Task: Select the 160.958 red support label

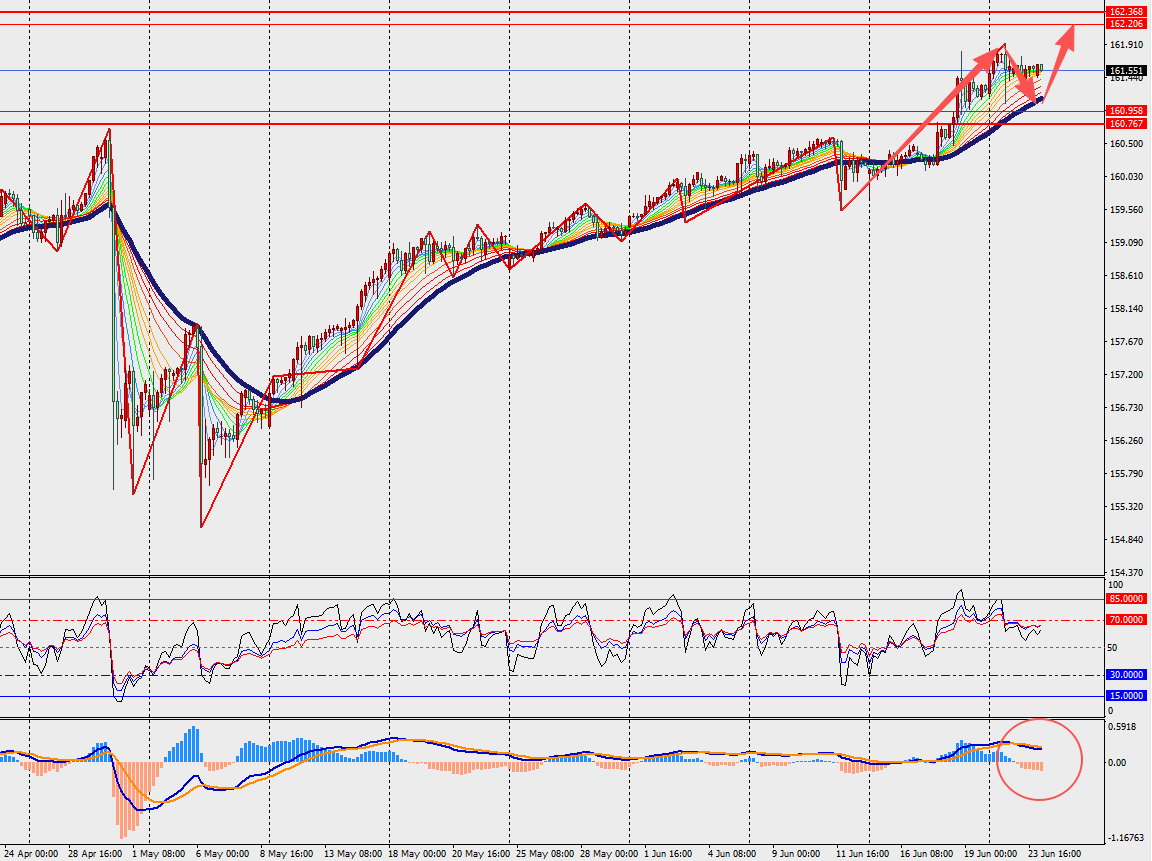Action: (x=1126, y=111)
